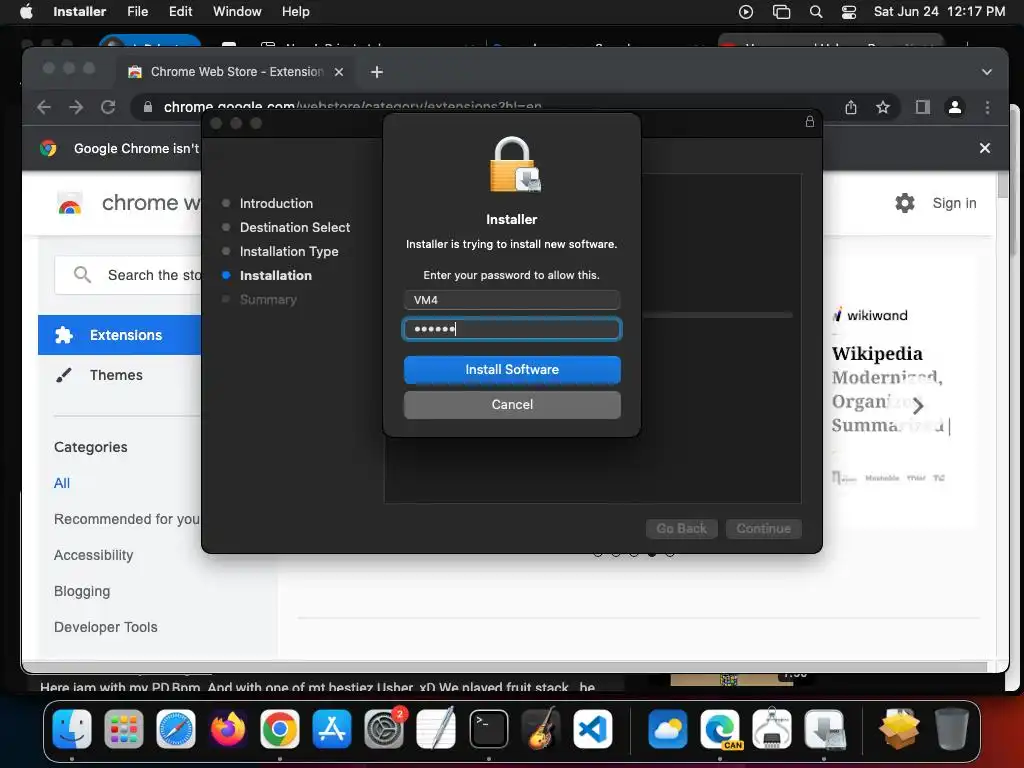Viewport: 1024px width, 768px height.
Task: Open the Chrome profile icon
Action: click(x=955, y=107)
